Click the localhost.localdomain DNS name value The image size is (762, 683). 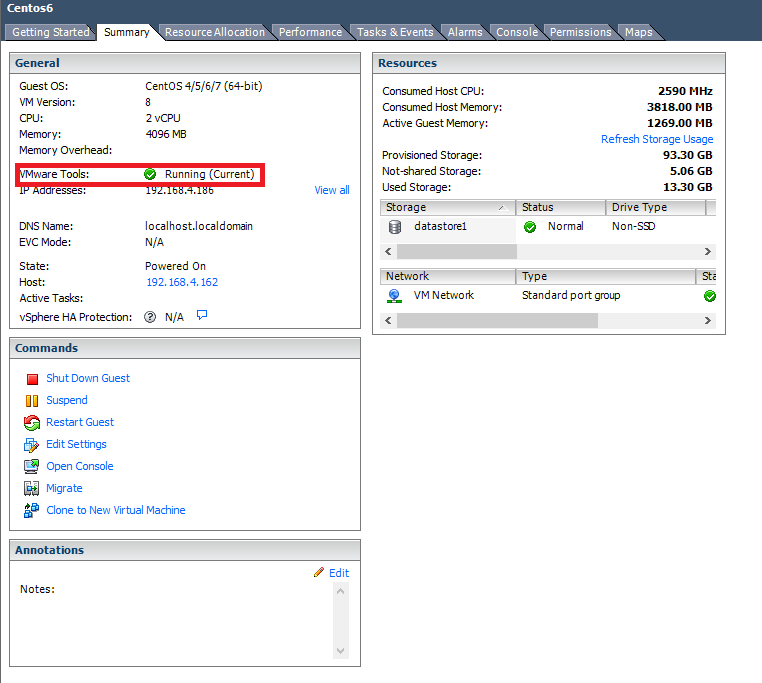tap(199, 226)
